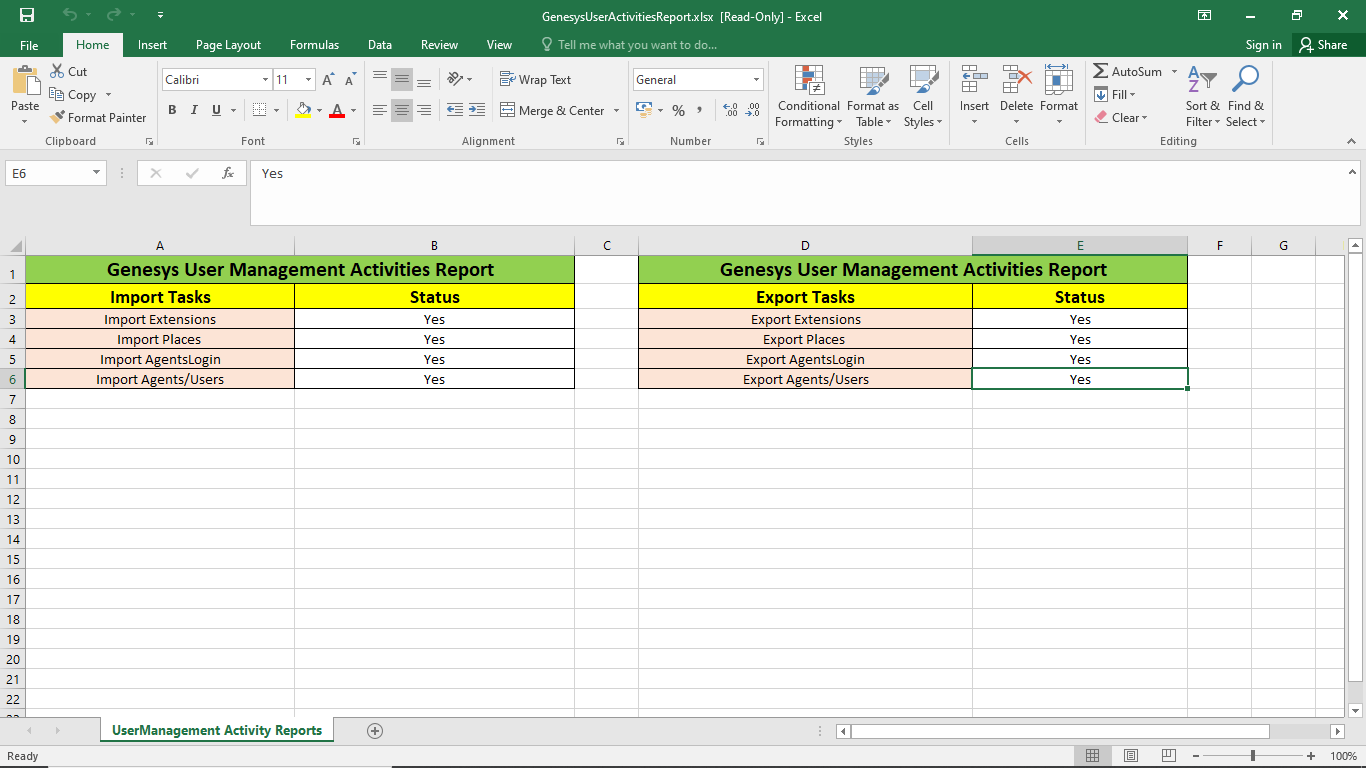Expand the AutoSum dropdown arrow

(1174, 72)
